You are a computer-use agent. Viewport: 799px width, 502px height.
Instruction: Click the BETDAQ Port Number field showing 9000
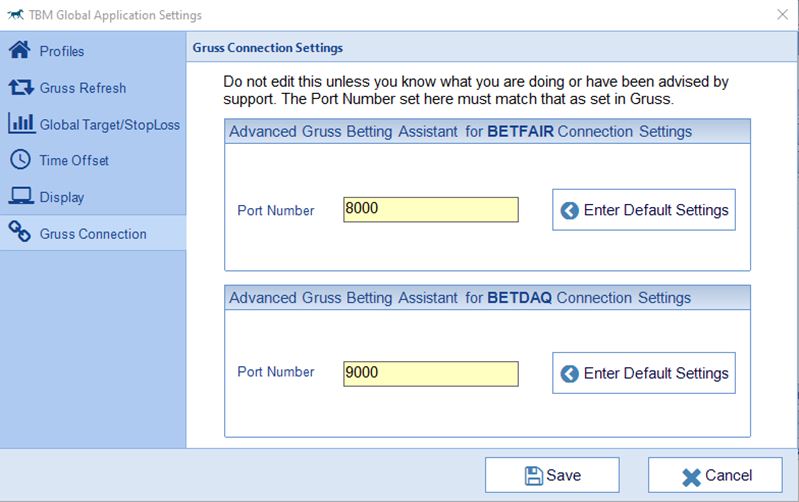(431, 374)
